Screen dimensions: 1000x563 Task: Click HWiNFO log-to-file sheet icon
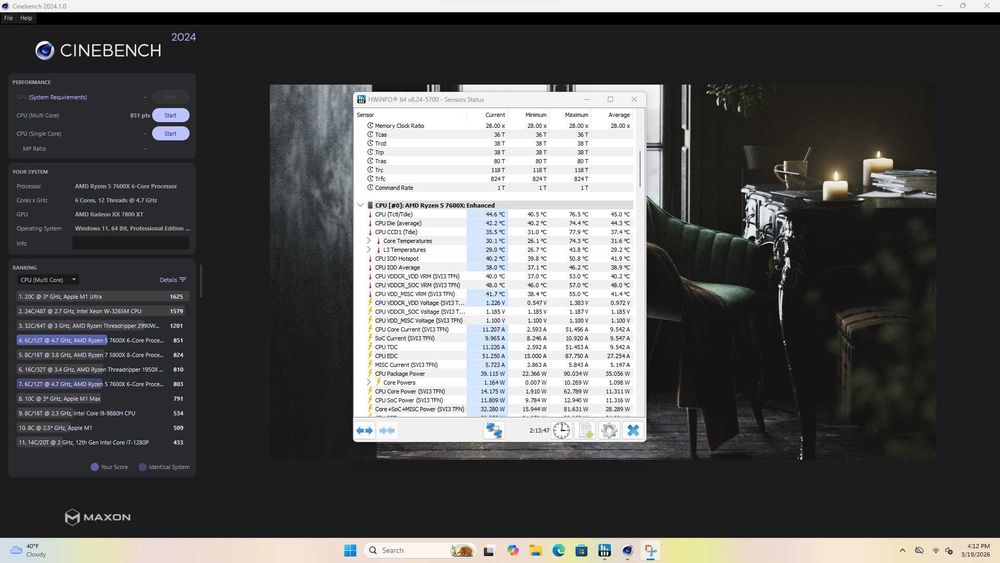coord(585,430)
